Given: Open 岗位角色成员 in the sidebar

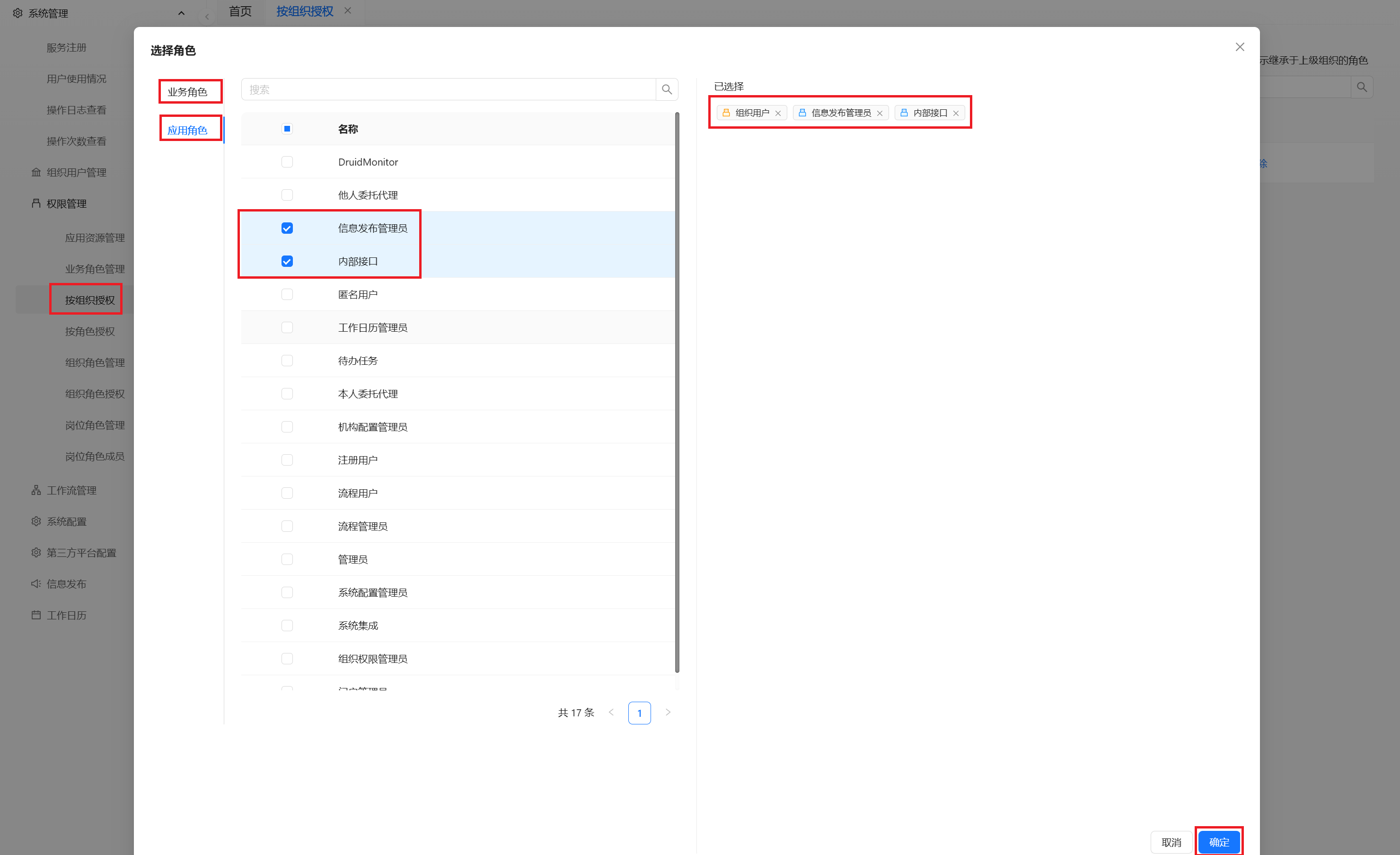Looking at the screenshot, I should (x=95, y=456).
